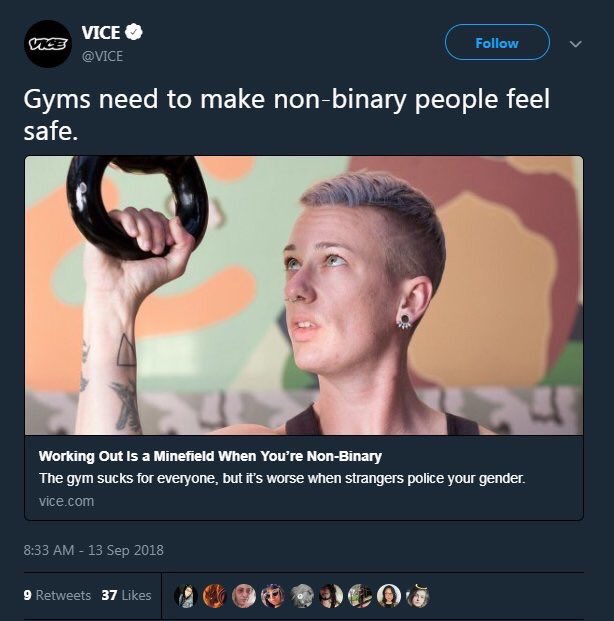The image size is (614, 621).
Task: Open the kettlebell article image
Action: 304,295
